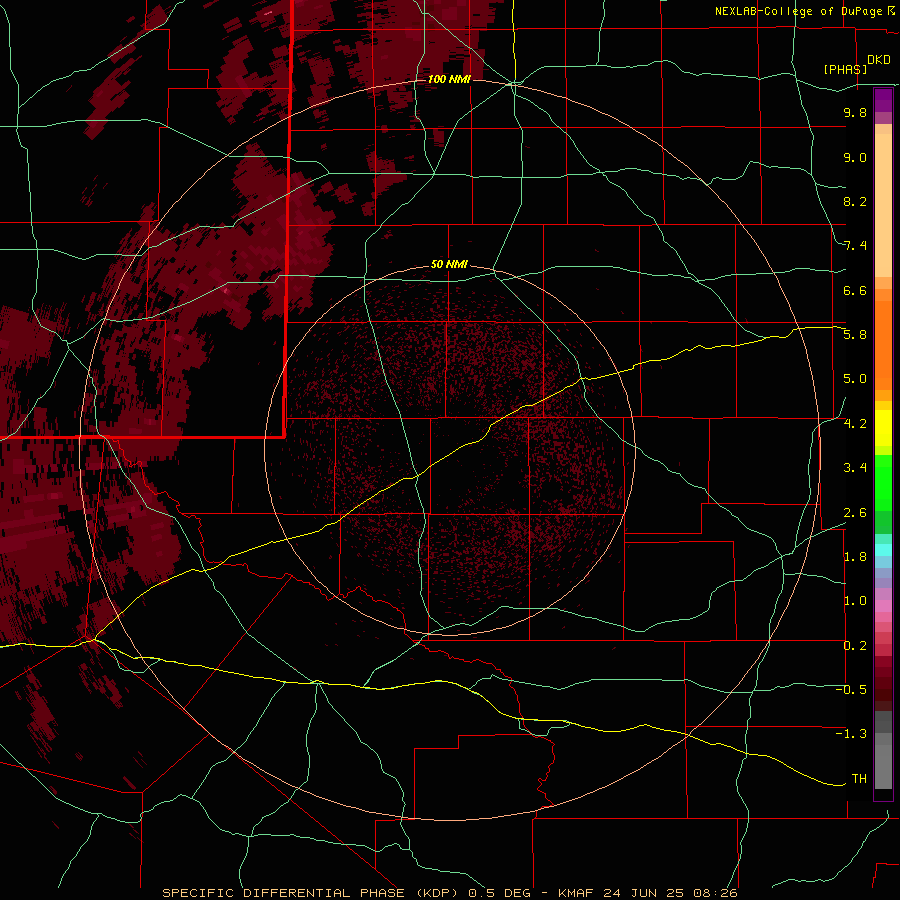Click the TH threshold label on the legend

(859, 779)
